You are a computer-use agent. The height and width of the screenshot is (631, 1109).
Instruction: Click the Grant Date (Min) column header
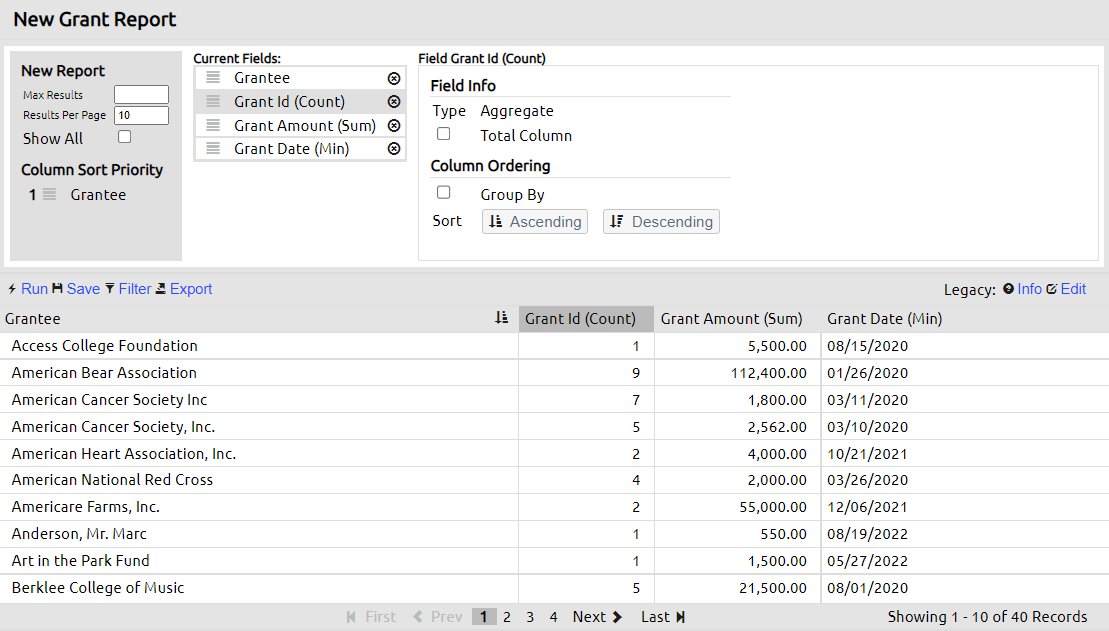pos(965,319)
